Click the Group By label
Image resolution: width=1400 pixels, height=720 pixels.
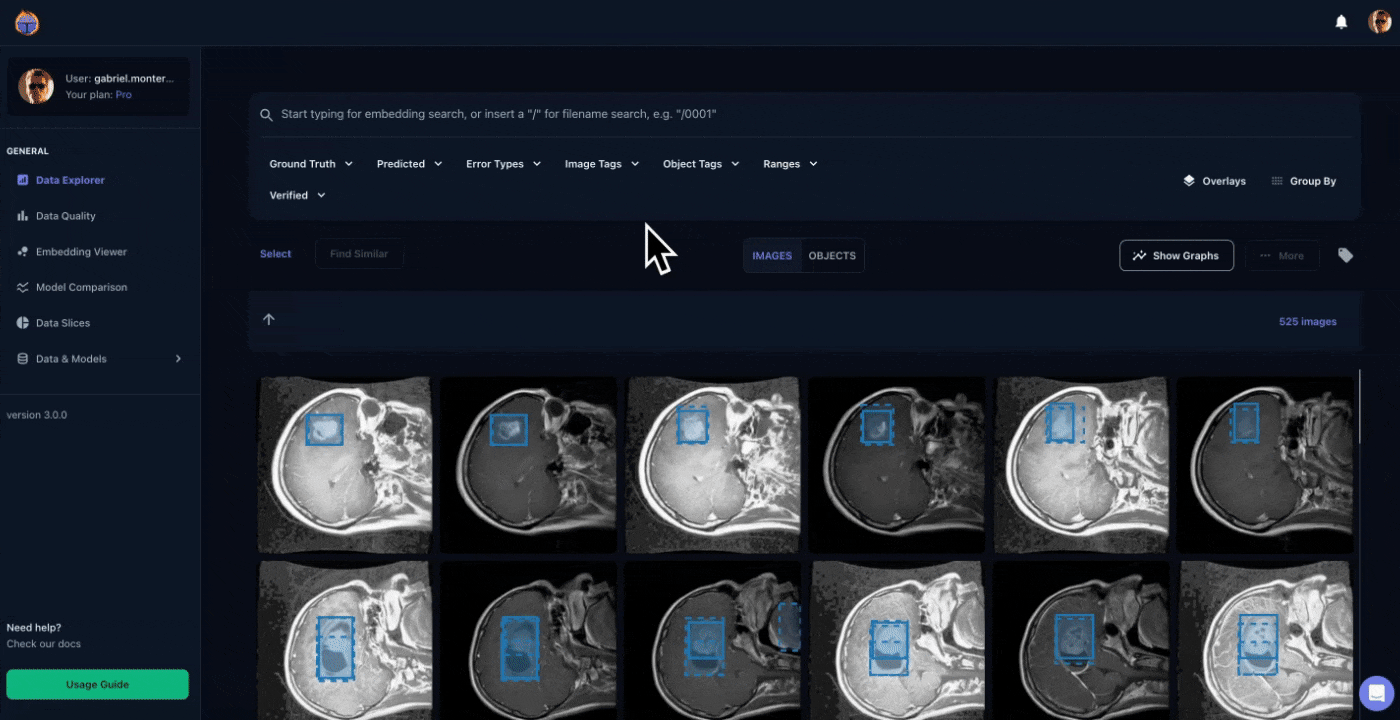(1313, 182)
